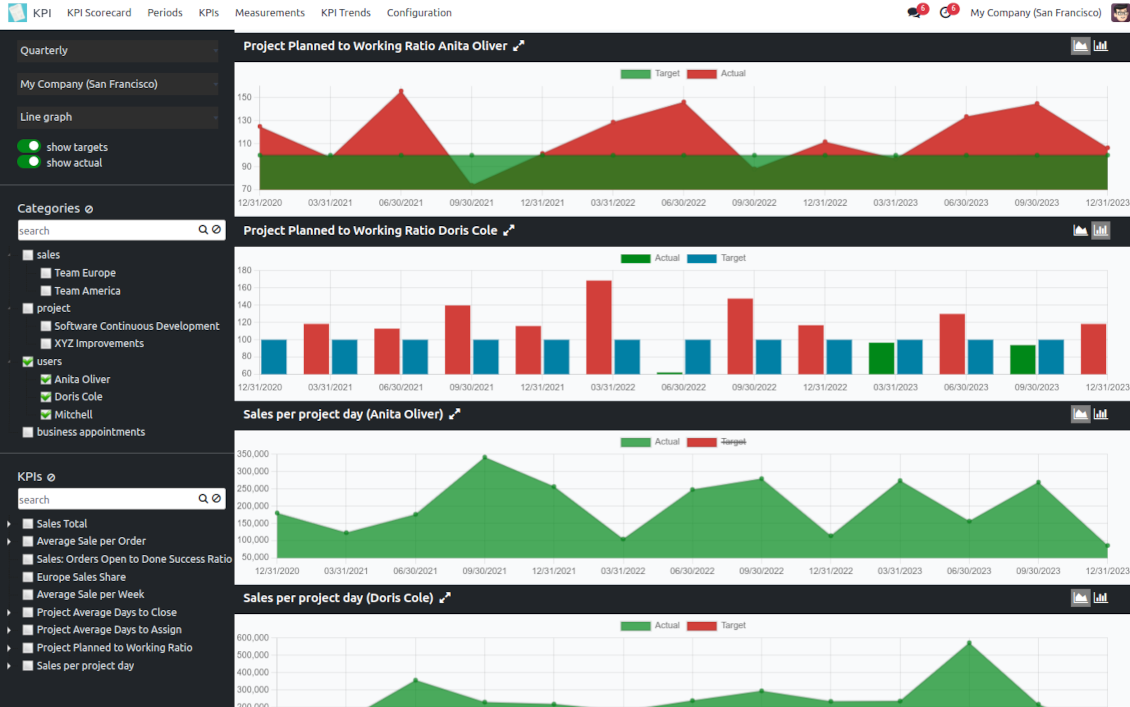The width and height of the screenshot is (1130, 707).
Task: Click the My Company (San Francisco) top bar switcher
Action: tap(1036, 12)
